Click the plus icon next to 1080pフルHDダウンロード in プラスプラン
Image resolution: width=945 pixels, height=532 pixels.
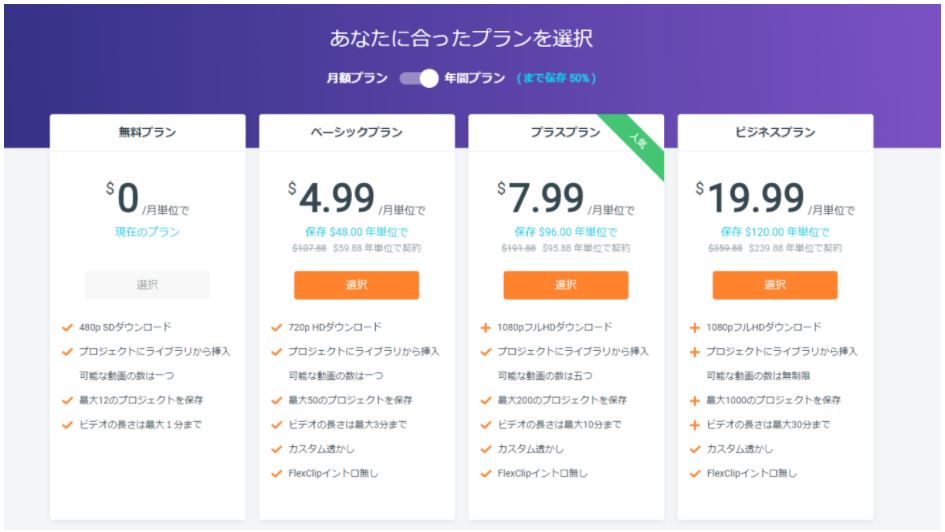pyautogui.click(x=485, y=328)
